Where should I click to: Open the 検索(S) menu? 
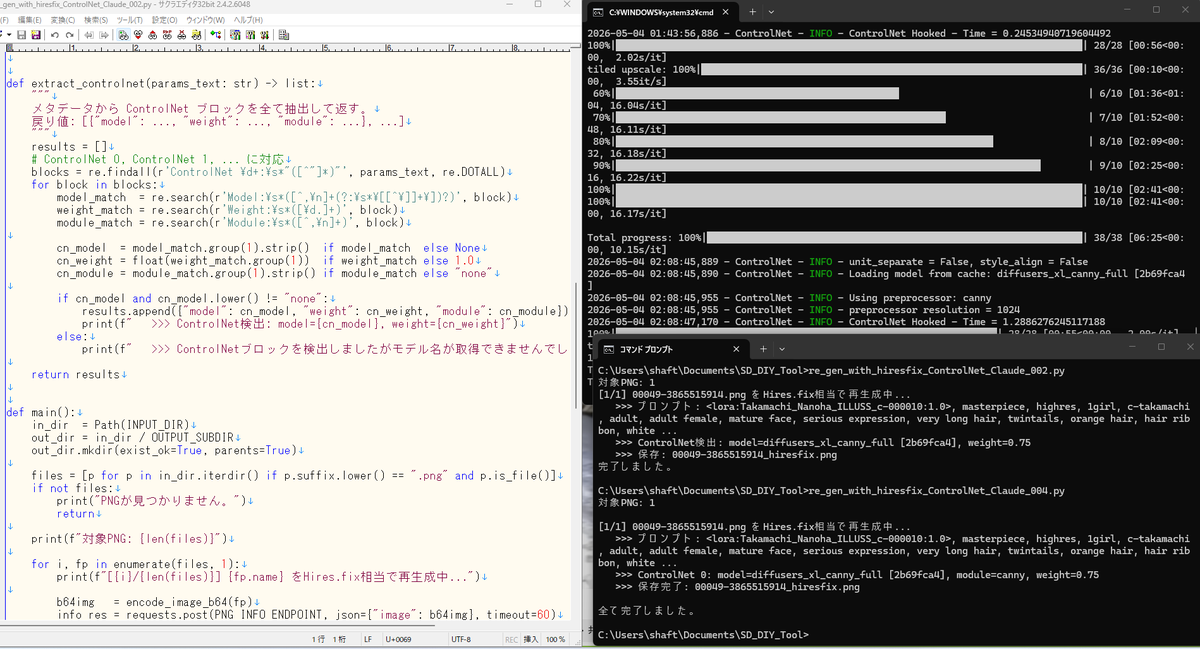tap(96, 19)
